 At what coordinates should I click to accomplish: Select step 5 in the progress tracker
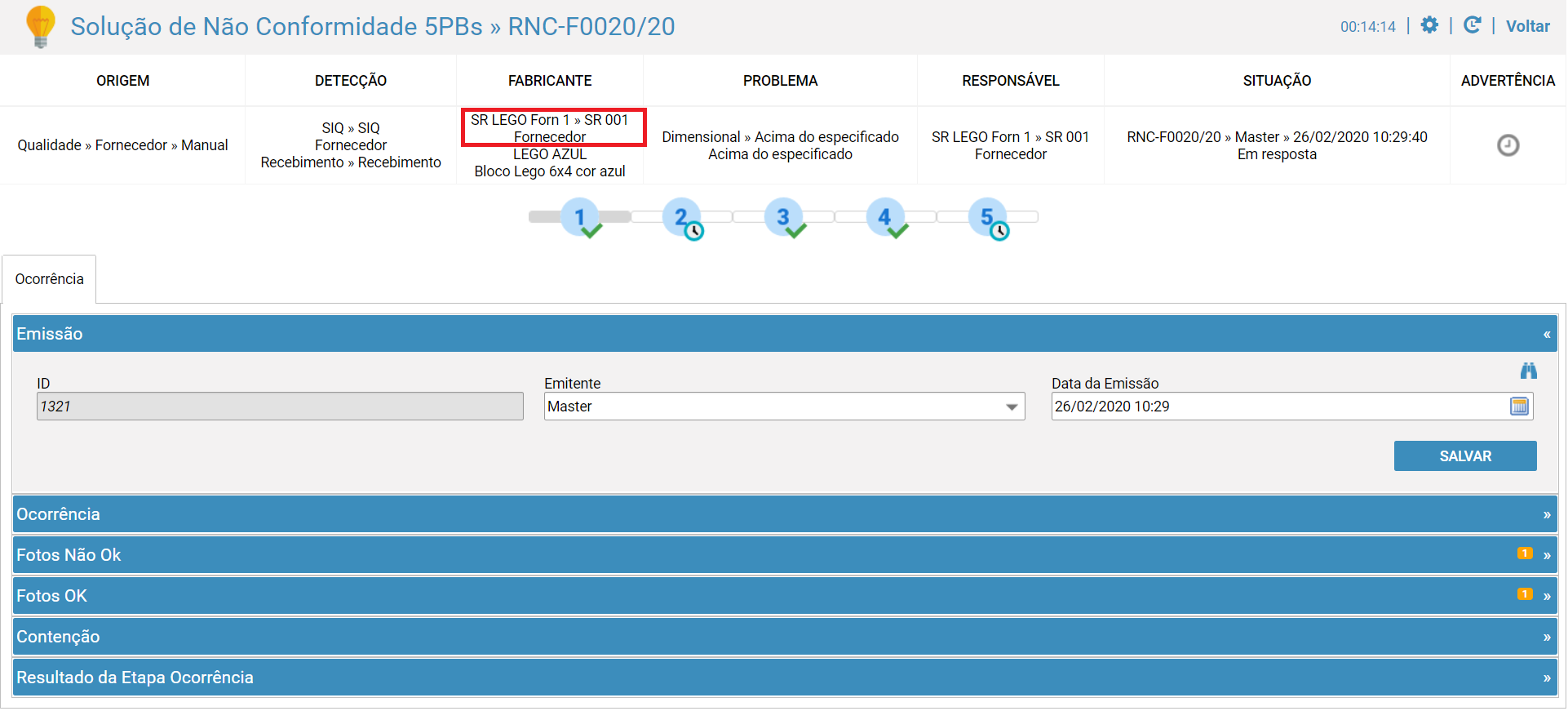(x=989, y=218)
